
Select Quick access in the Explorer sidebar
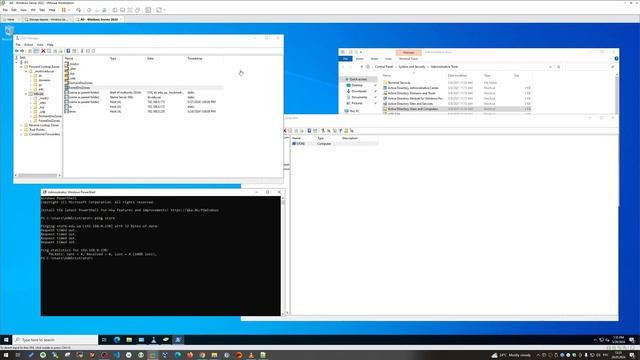[358, 79]
